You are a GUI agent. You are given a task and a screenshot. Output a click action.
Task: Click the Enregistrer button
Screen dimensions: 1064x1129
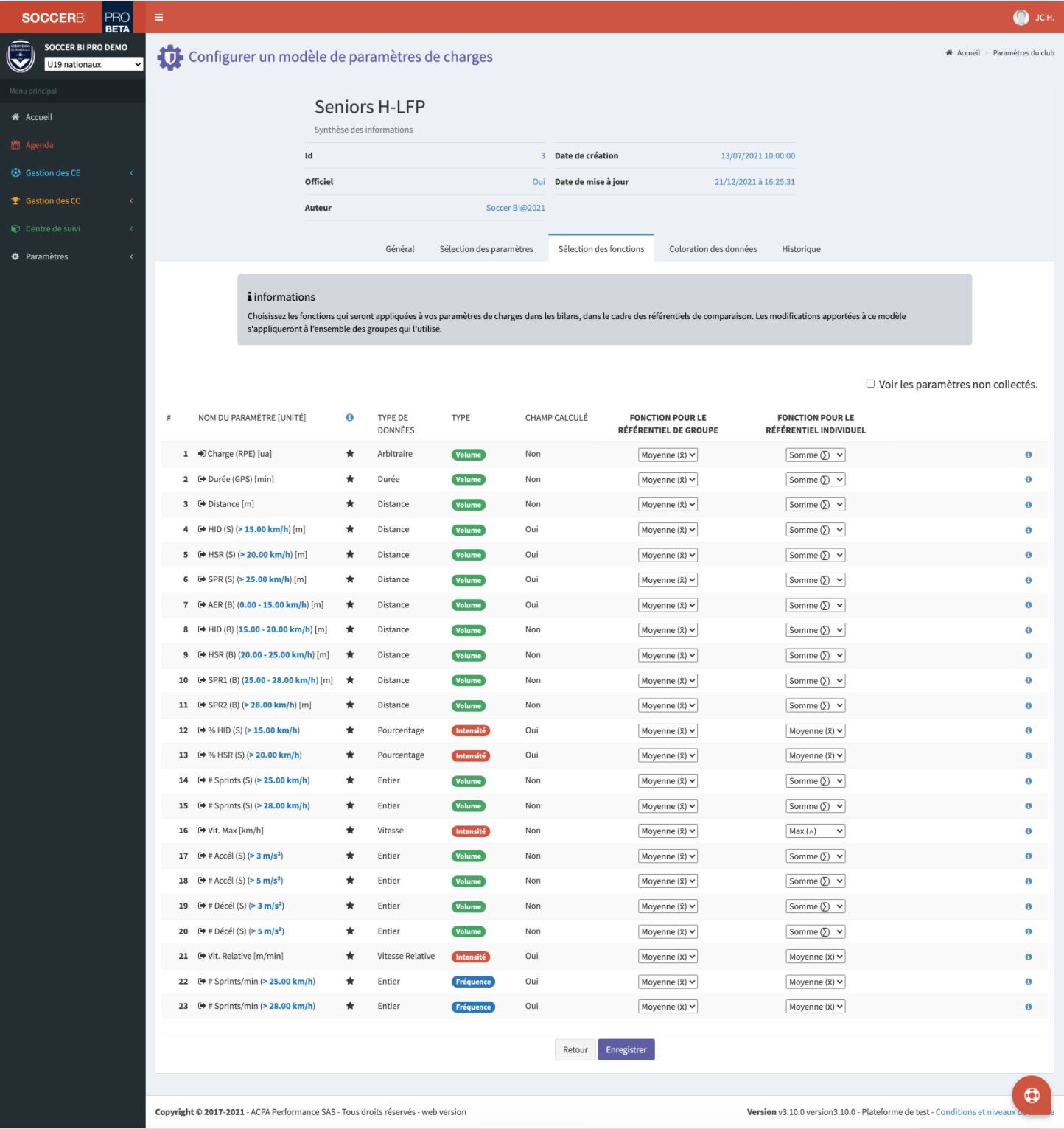coord(626,1050)
